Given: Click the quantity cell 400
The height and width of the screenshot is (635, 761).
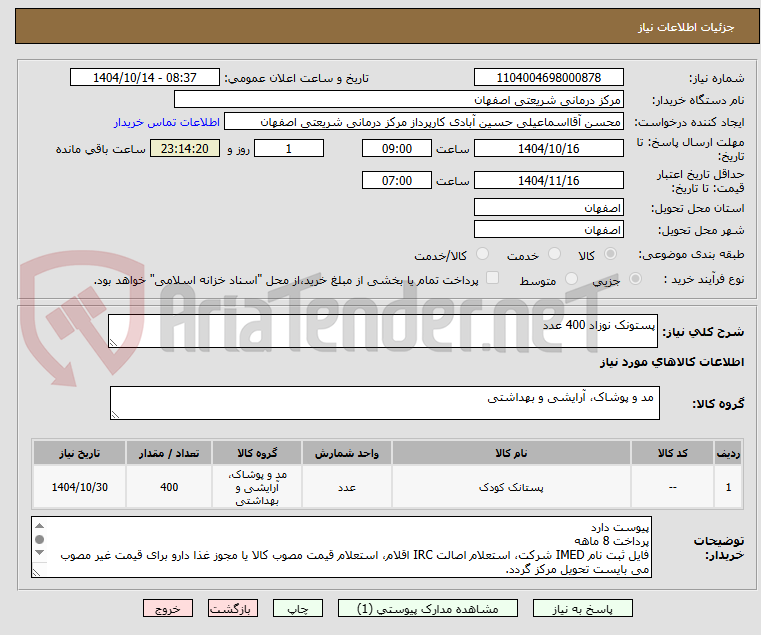Looking at the screenshot, I should click(169, 487).
